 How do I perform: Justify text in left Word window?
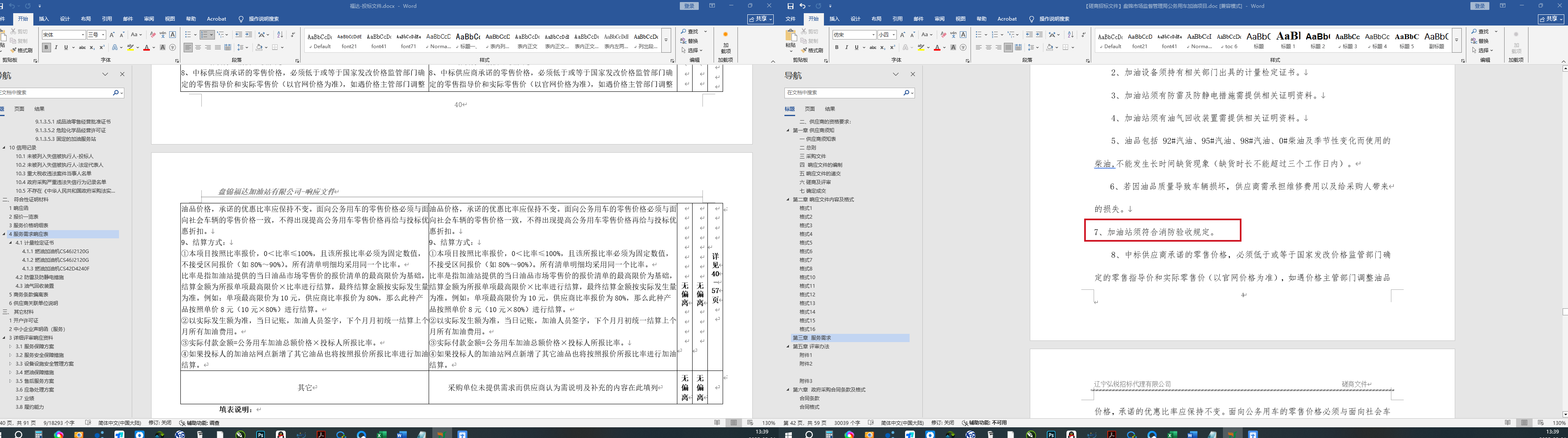coord(218,47)
